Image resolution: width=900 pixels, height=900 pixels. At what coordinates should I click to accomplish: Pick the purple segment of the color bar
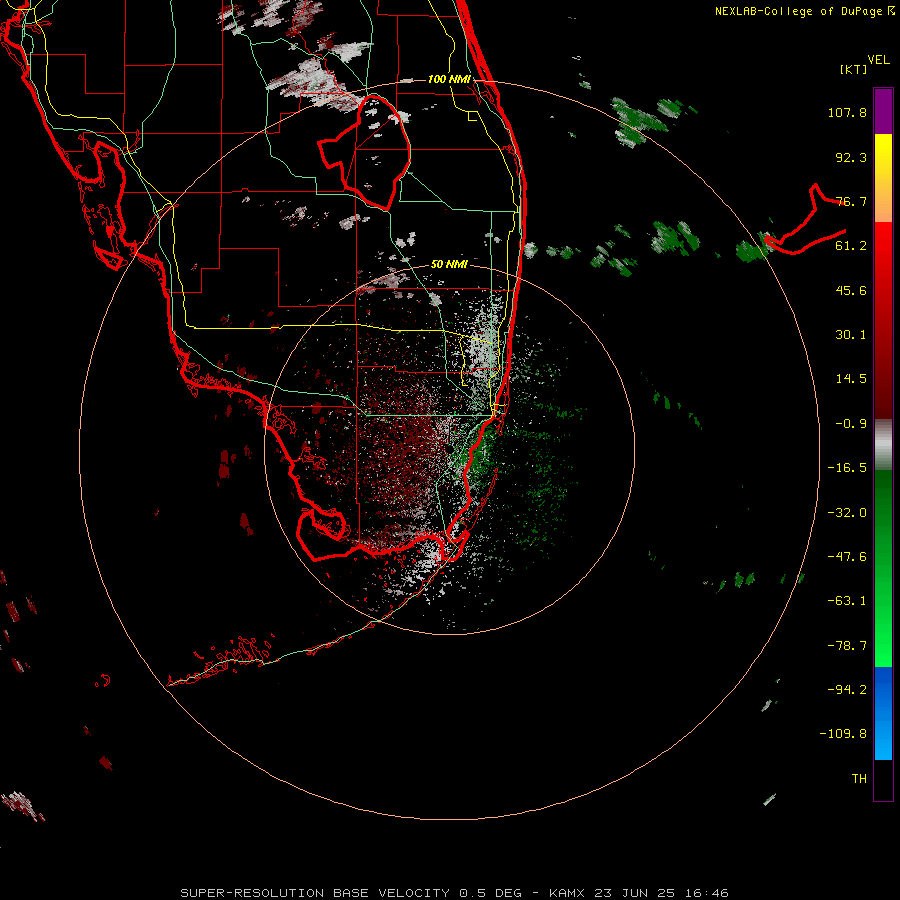point(883,111)
